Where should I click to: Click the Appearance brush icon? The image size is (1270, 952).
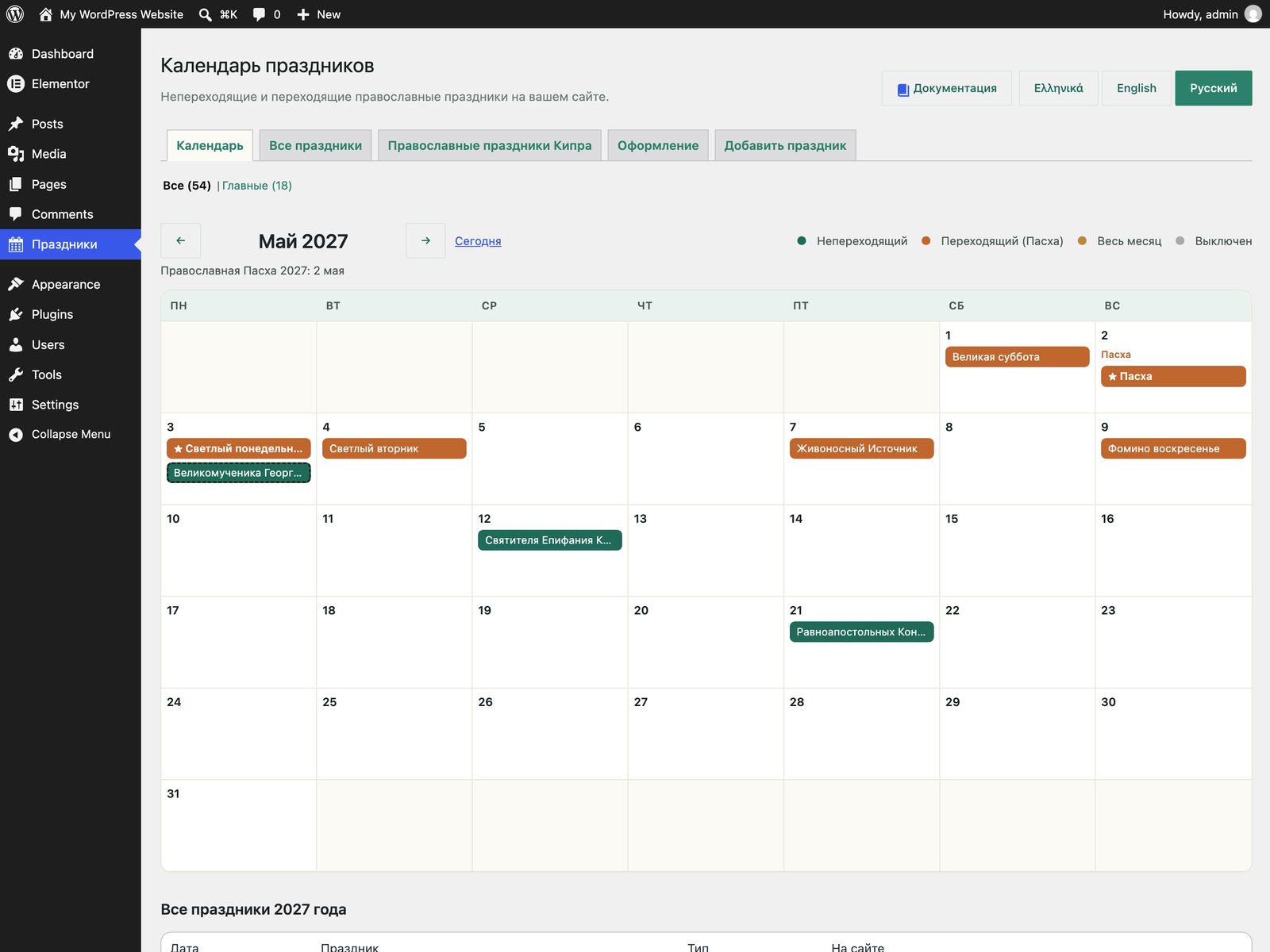tap(16, 284)
